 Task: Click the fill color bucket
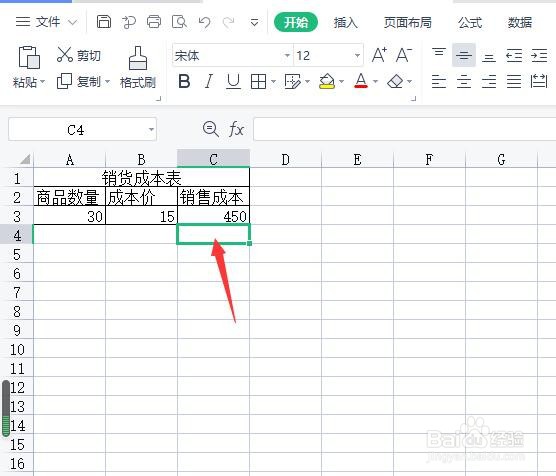point(327,82)
